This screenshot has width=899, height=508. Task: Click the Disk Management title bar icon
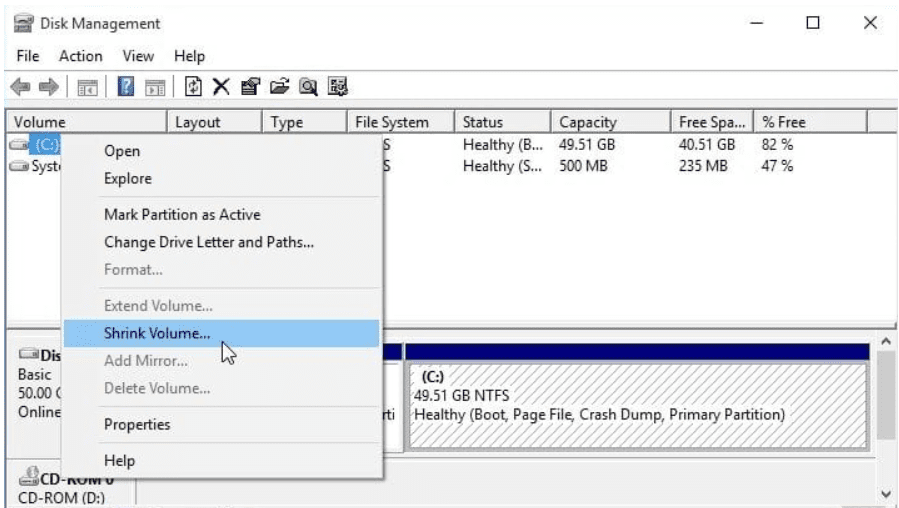click(23, 24)
